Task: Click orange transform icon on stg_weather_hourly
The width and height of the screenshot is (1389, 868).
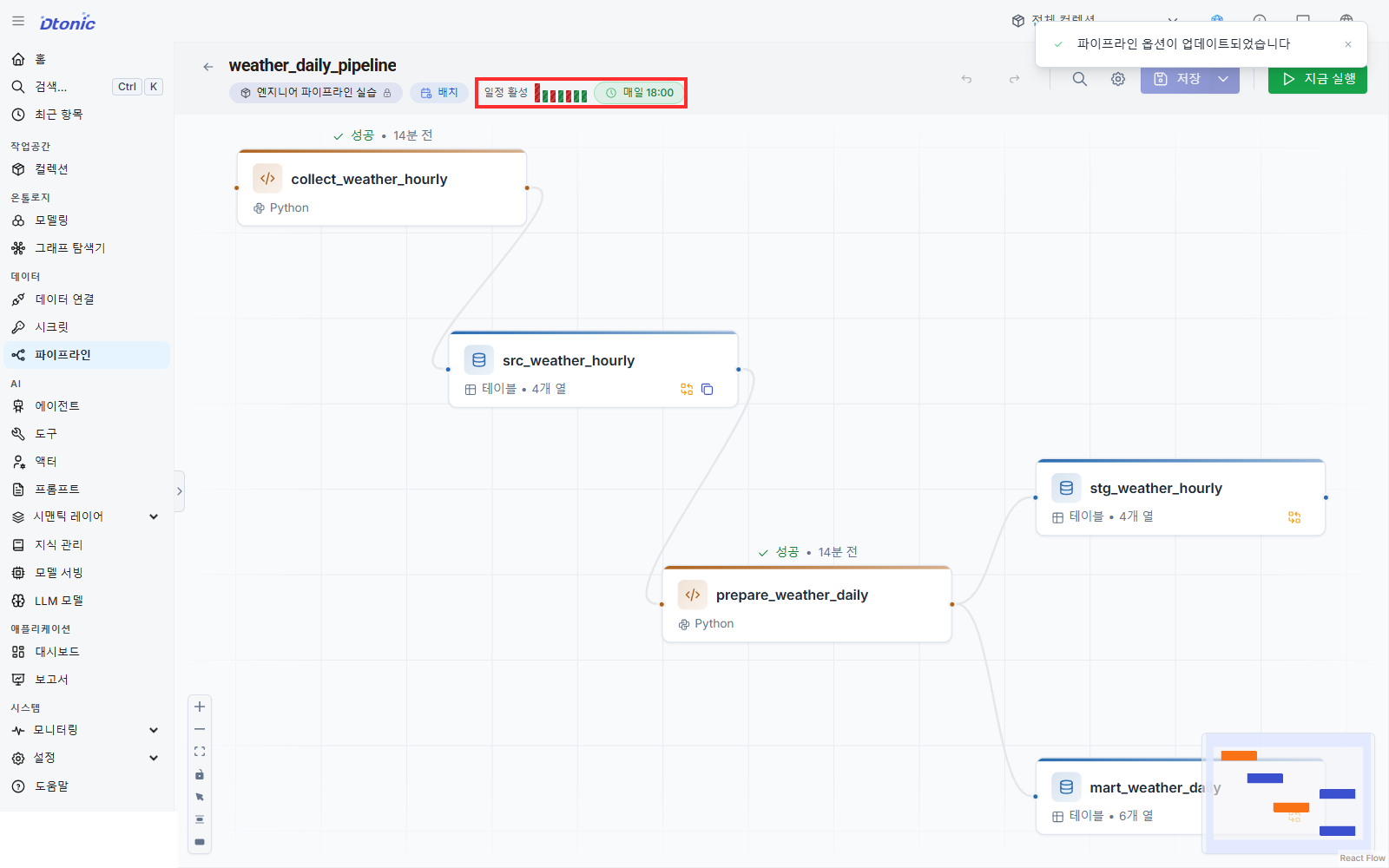Action: pos(1294,517)
